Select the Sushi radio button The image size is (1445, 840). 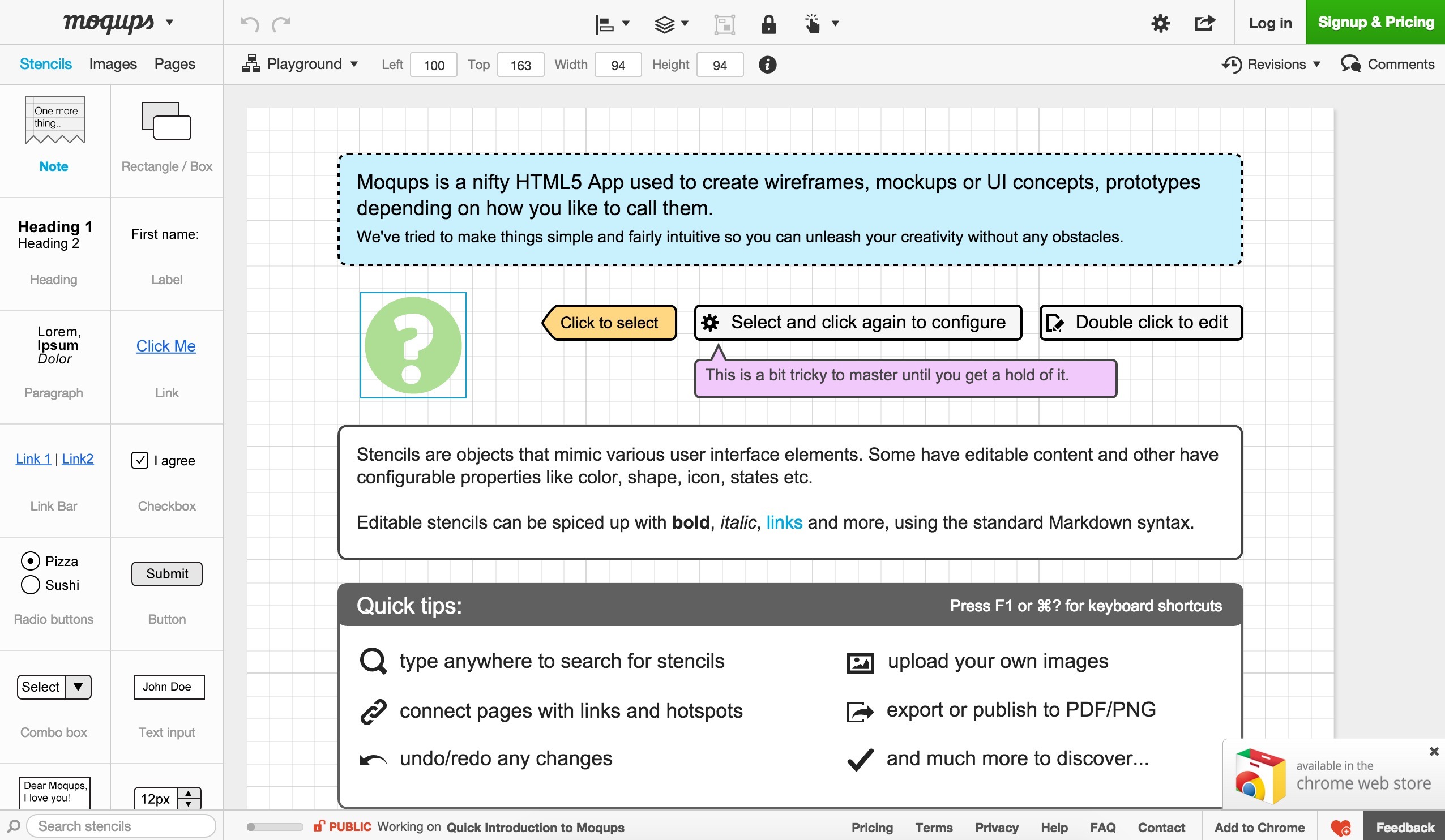(31, 585)
